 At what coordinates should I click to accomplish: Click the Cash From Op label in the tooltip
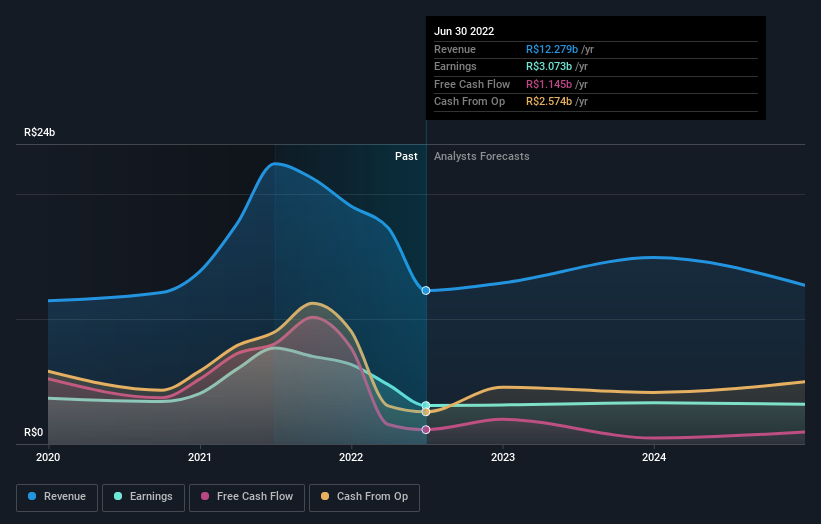click(469, 102)
